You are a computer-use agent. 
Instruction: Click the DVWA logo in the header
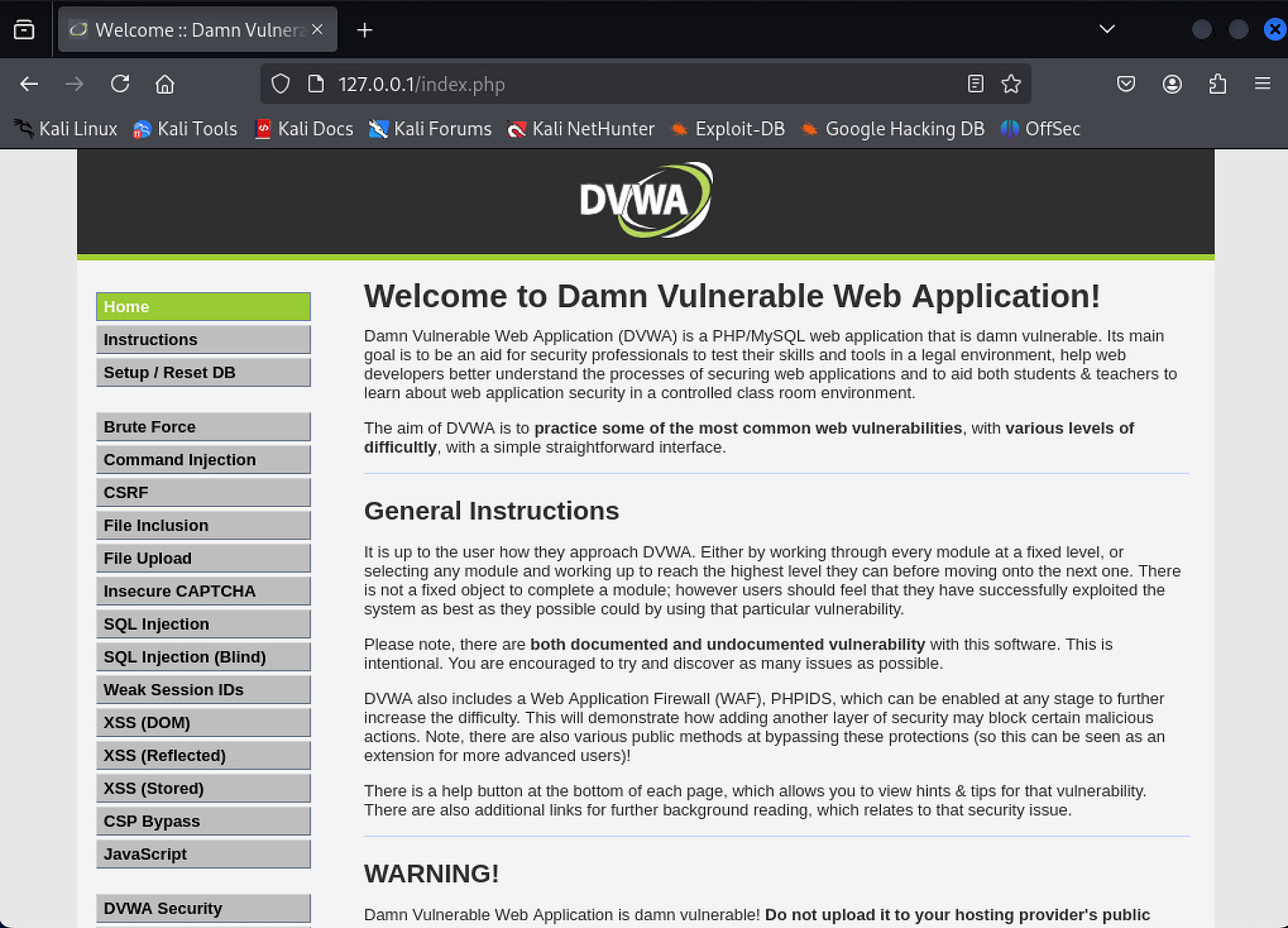click(646, 200)
